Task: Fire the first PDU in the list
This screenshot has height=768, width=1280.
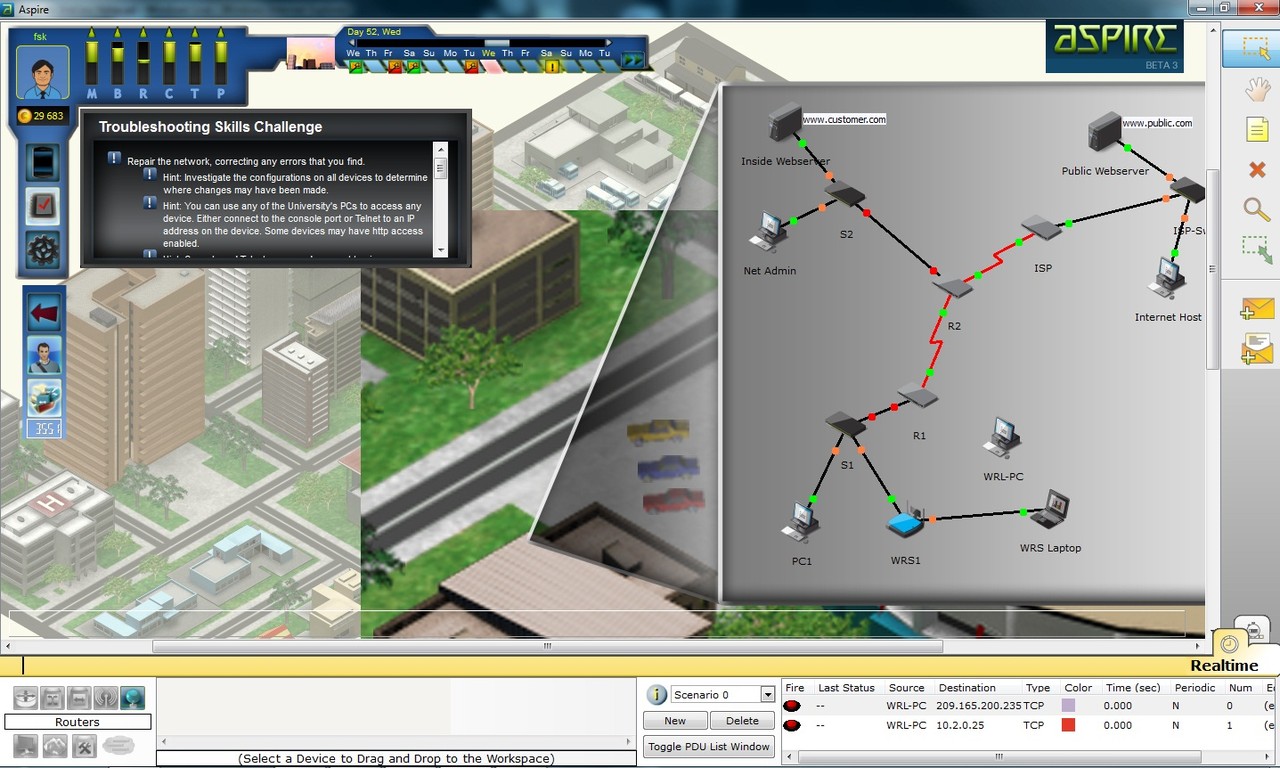Action: (791, 705)
